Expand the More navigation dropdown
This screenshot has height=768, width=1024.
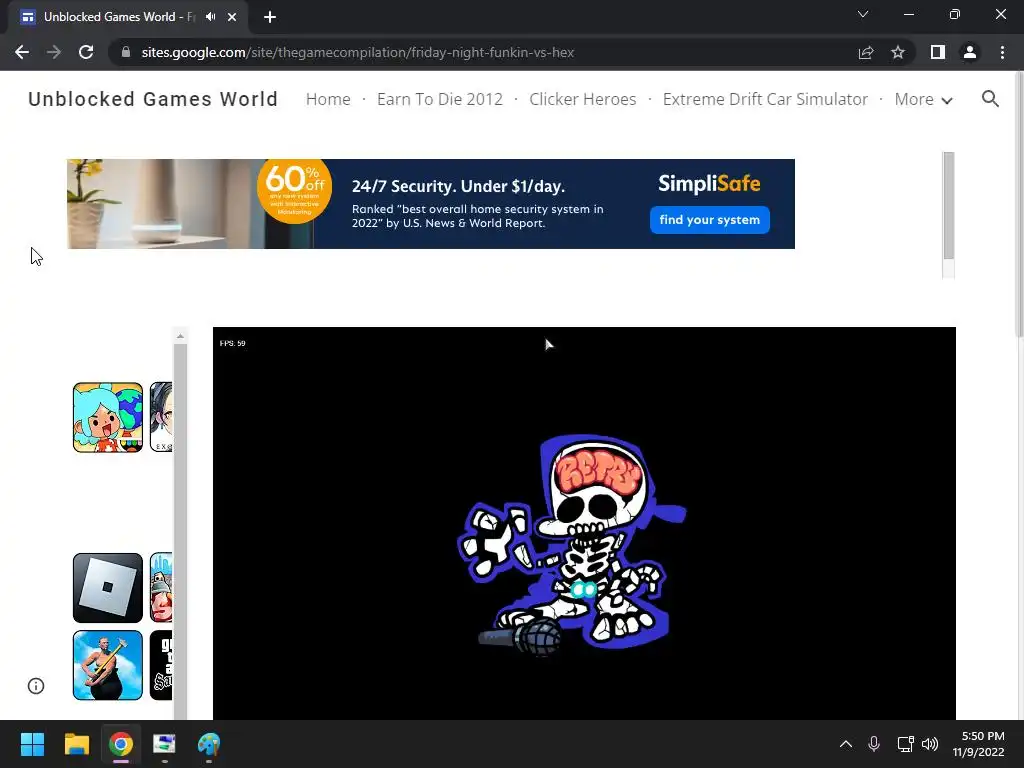[923, 99]
